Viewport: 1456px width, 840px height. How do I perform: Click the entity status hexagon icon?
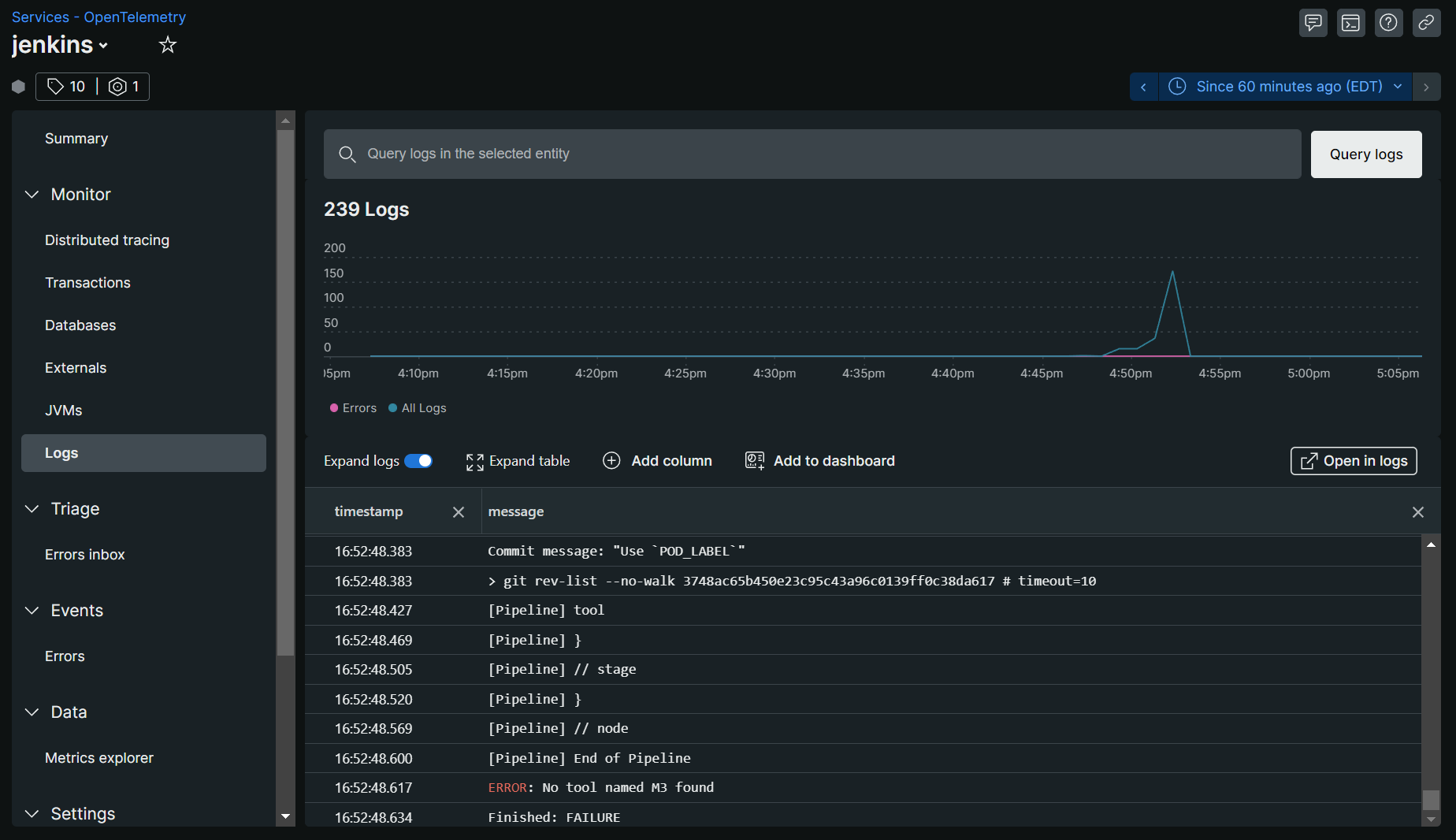coord(19,87)
